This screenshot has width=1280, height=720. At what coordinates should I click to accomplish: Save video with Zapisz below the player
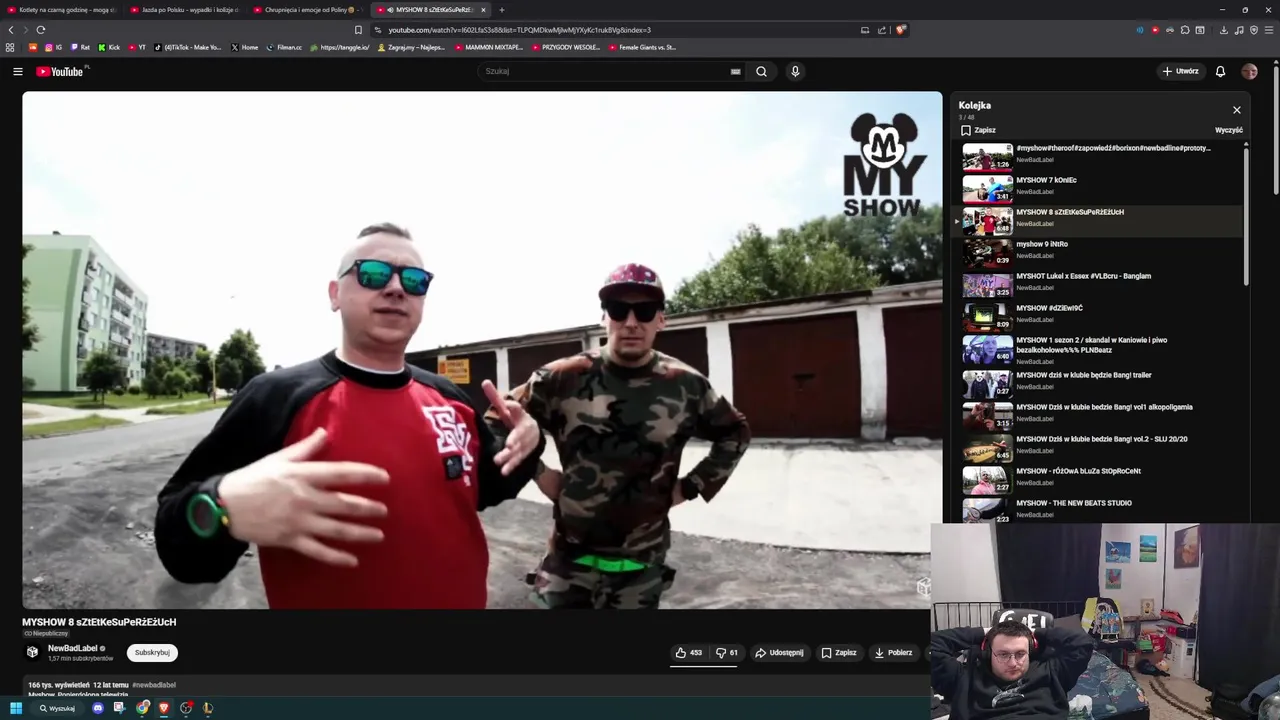point(839,652)
